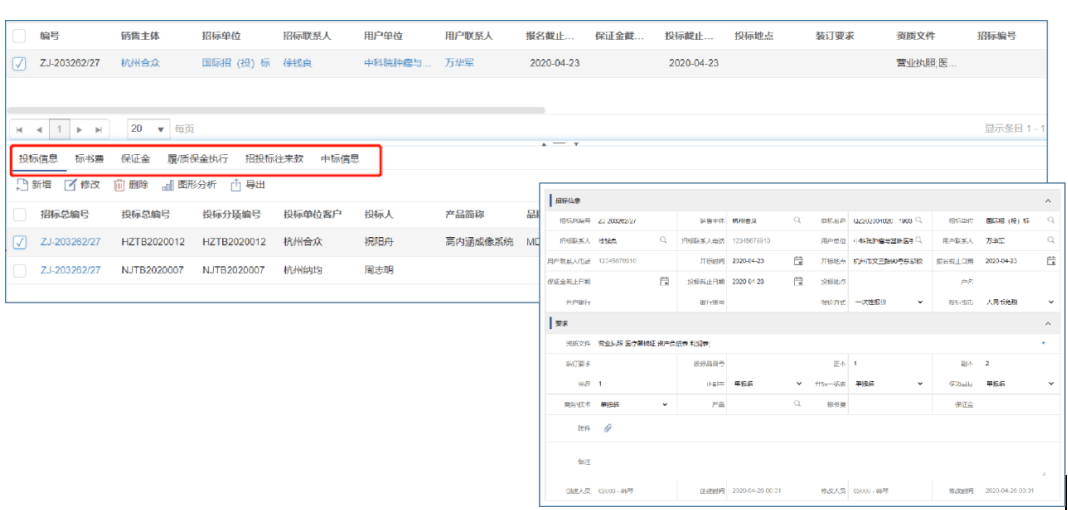Screen dimensions: 1068x510
Task: Click the 高内涵成像系统 product cell
Action: [479, 242]
